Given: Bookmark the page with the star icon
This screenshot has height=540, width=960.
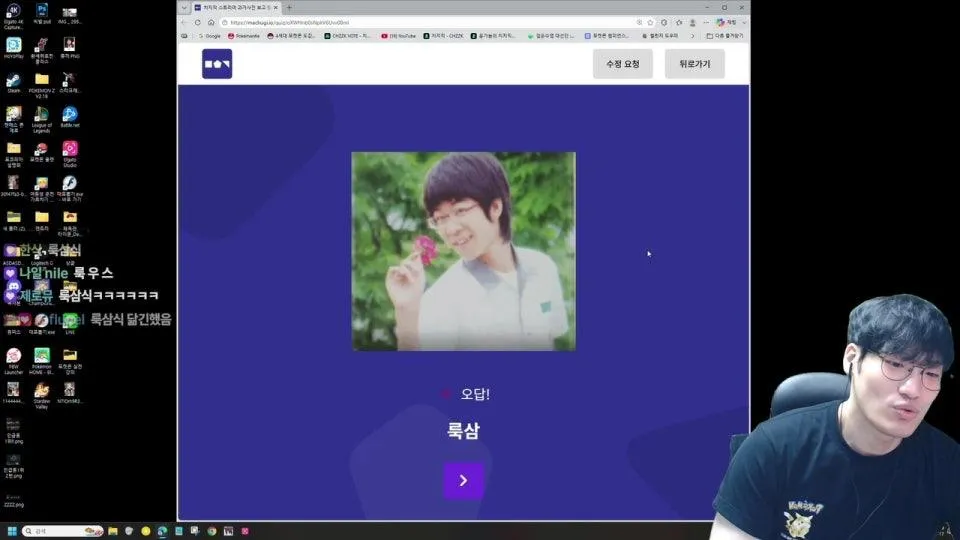Looking at the screenshot, I should 650,23.
